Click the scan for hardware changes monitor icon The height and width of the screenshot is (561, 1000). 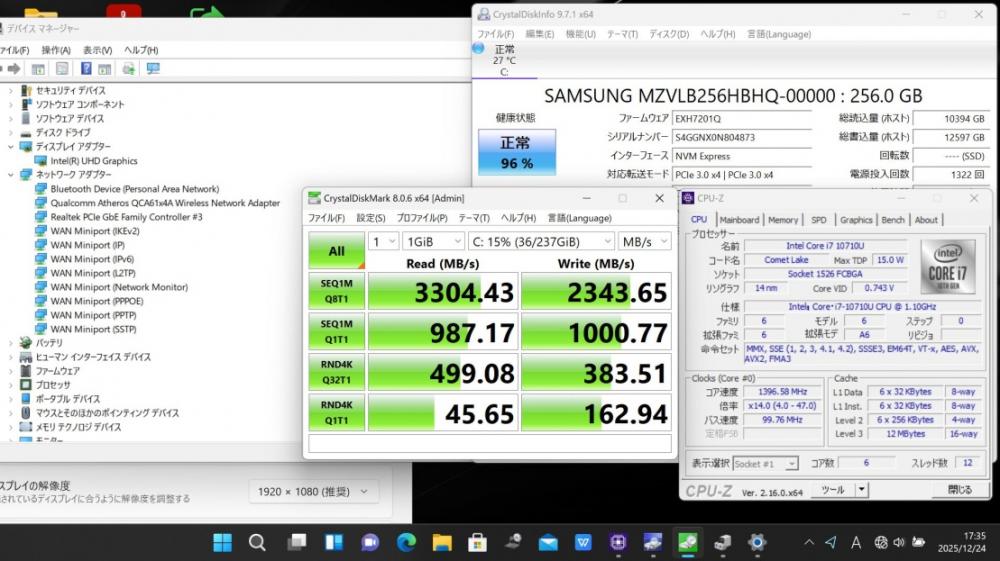[x=153, y=69]
